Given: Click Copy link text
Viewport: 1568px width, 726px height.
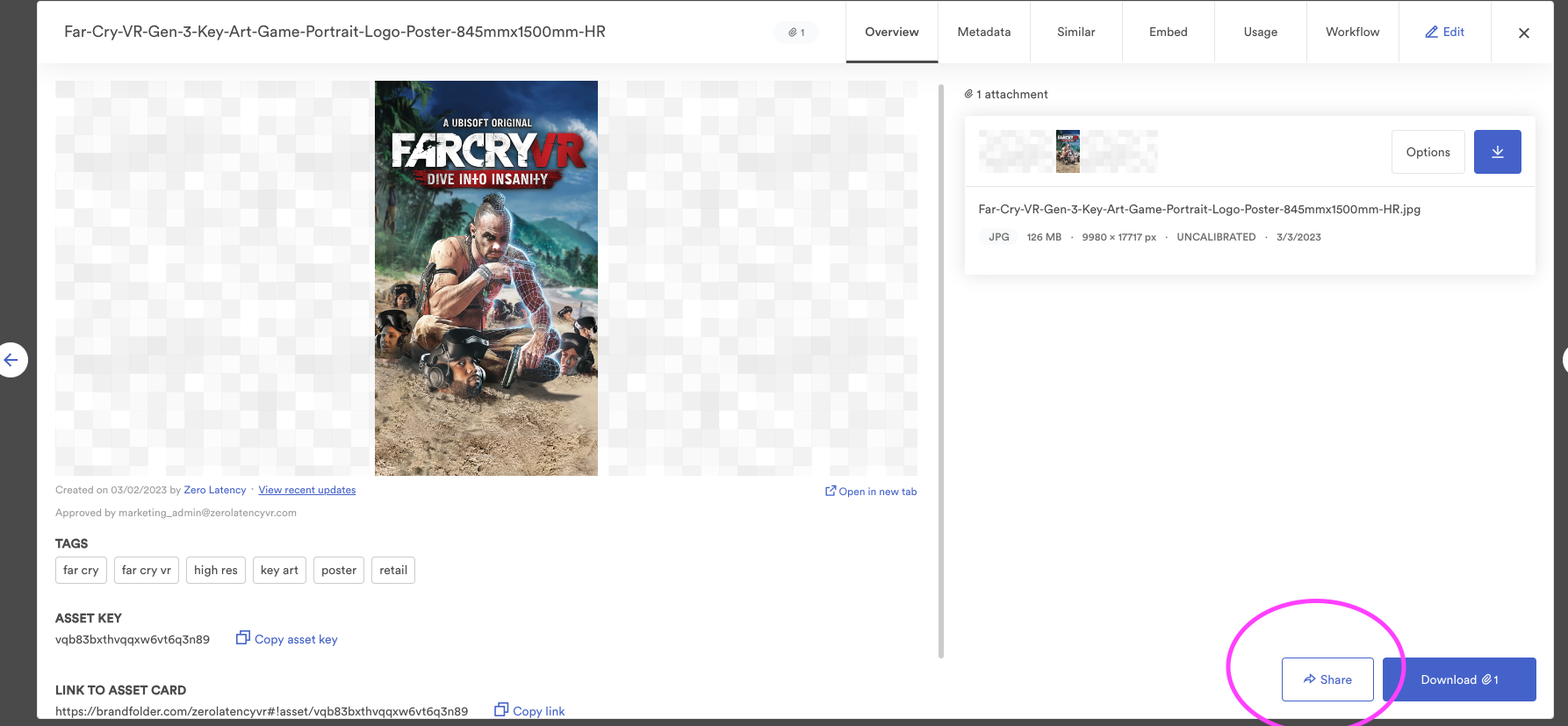Looking at the screenshot, I should coord(539,711).
